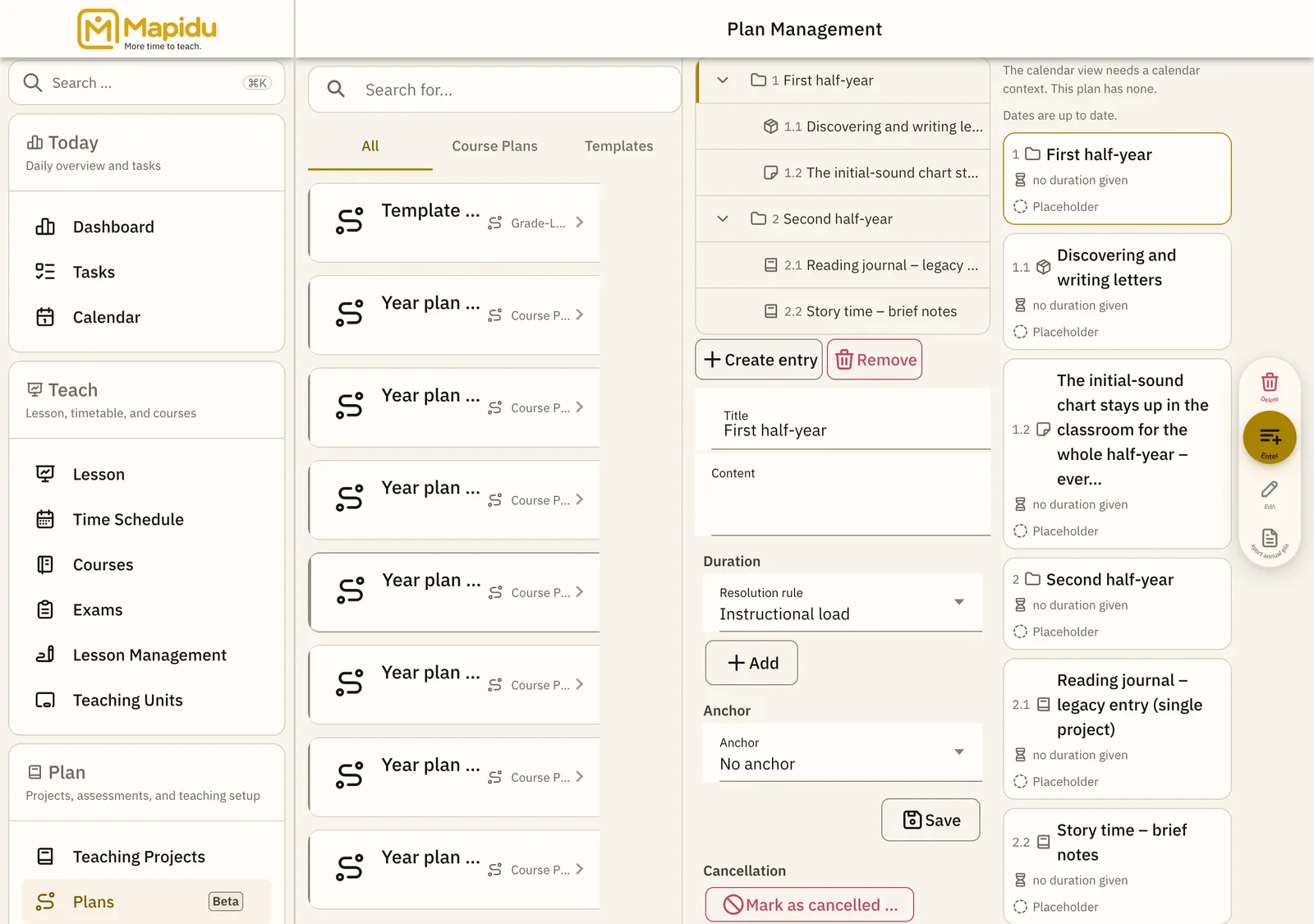1314x924 pixels.
Task: Click the Save button
Action: point(930,820)
